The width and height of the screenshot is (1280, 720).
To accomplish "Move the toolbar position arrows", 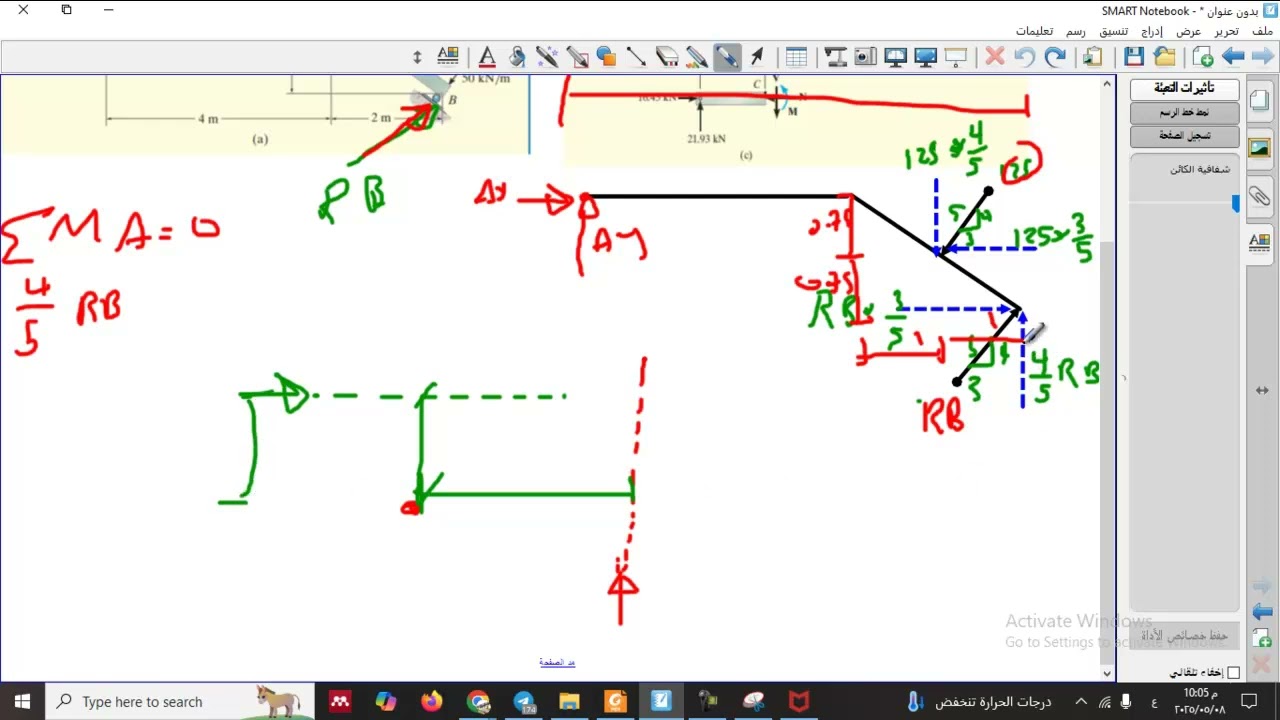I will point(417,57).
